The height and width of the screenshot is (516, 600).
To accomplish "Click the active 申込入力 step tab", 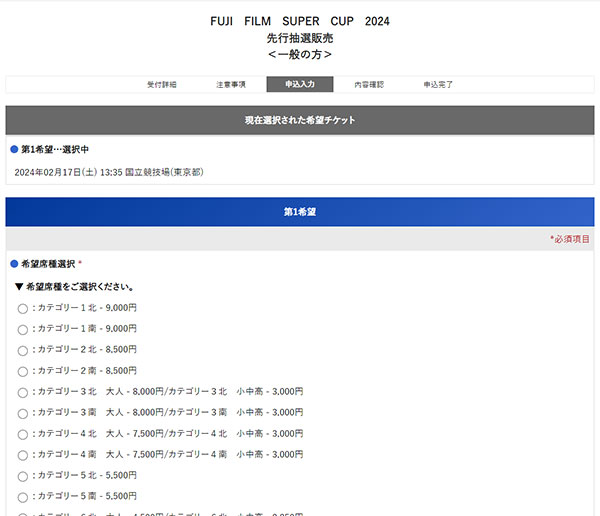I will pyautogui.click(x=300, y=85).
